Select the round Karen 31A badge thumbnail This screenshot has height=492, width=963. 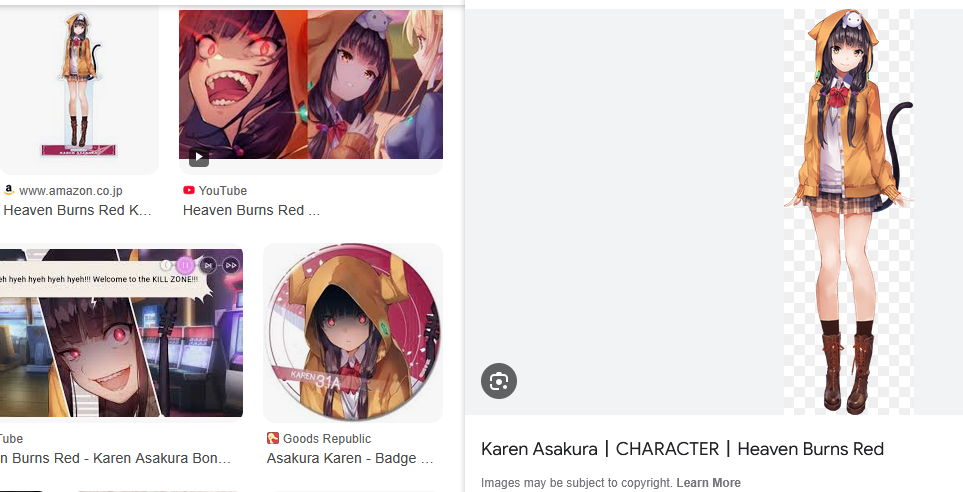pos(353,332)
